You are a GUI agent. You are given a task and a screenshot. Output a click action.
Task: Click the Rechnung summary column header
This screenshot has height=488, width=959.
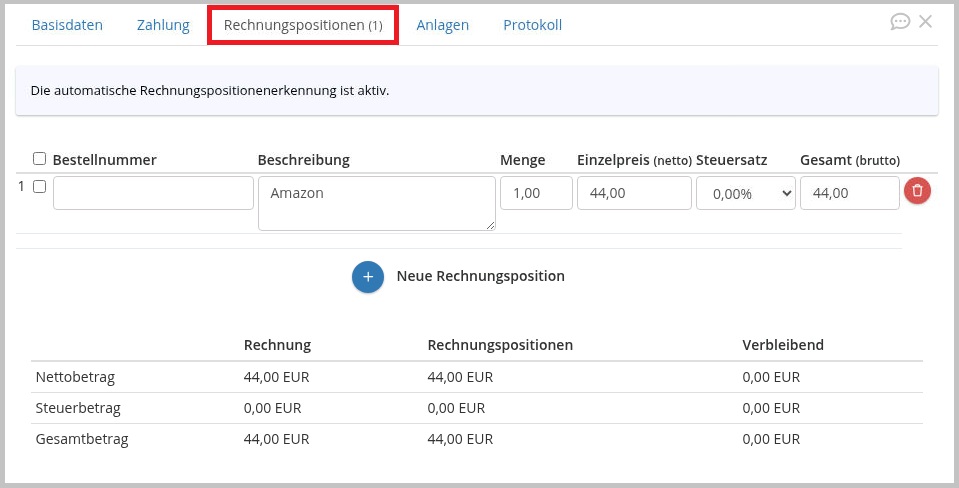(x=278, y=345)
